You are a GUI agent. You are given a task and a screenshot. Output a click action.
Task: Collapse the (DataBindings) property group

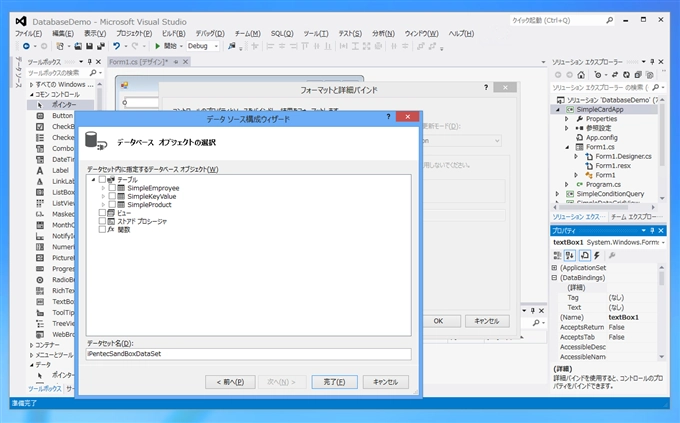click(554, 278)
